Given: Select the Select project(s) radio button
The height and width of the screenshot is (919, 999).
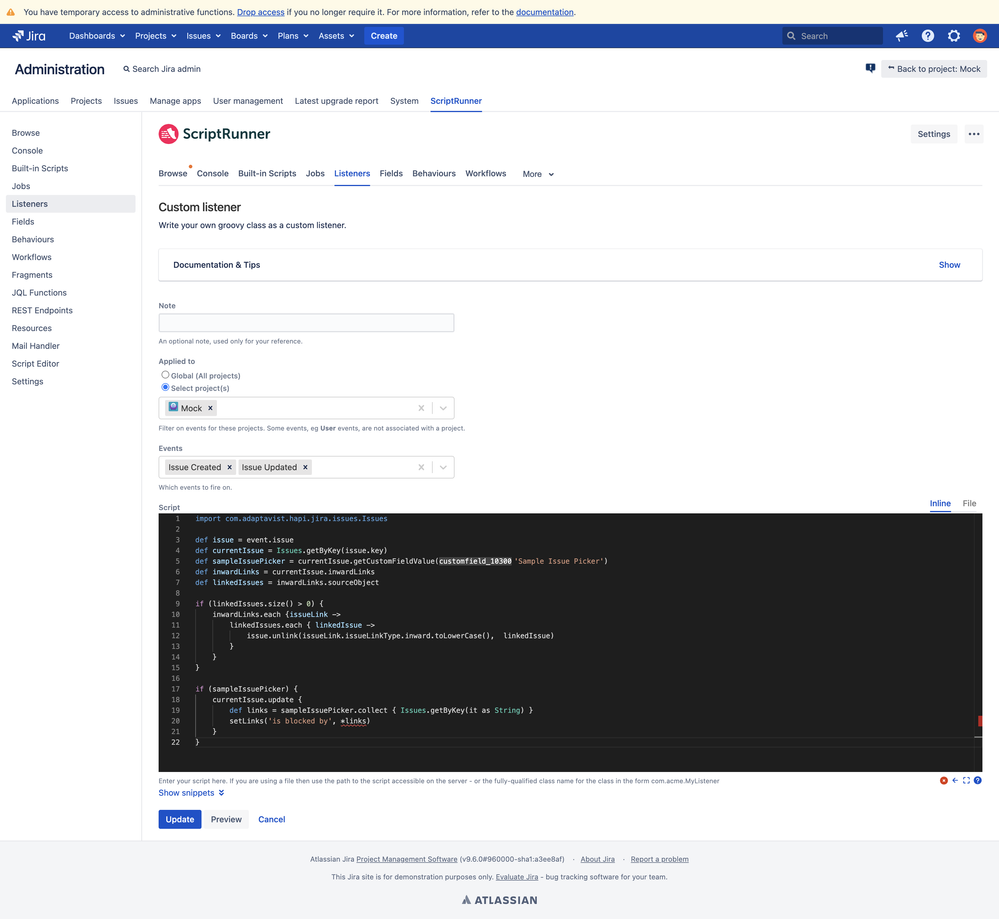Looking at the screenshot, I should coord(165,387).
